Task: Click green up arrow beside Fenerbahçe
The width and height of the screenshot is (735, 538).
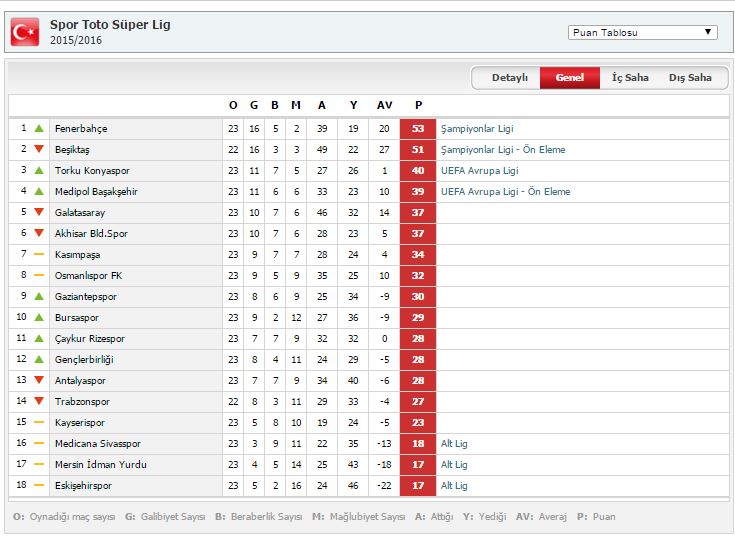Action: coord(39,129)
